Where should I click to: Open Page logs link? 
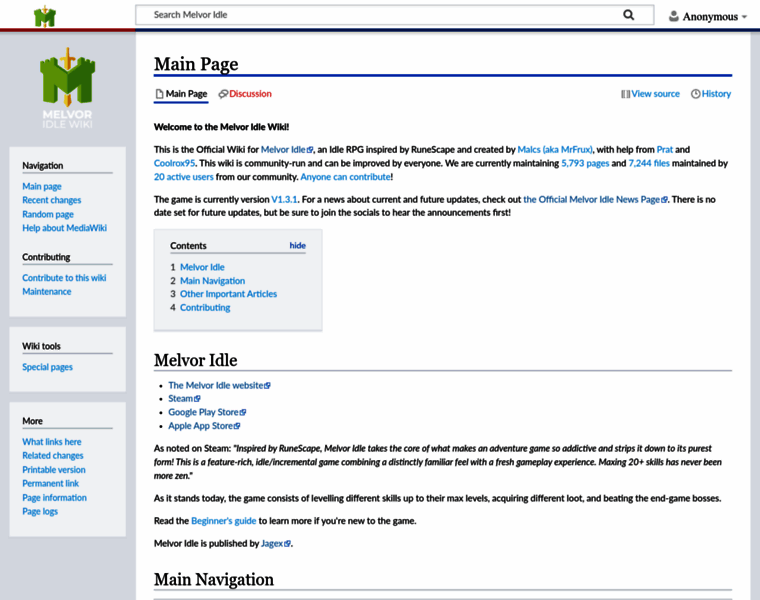(x=40, y=511)
